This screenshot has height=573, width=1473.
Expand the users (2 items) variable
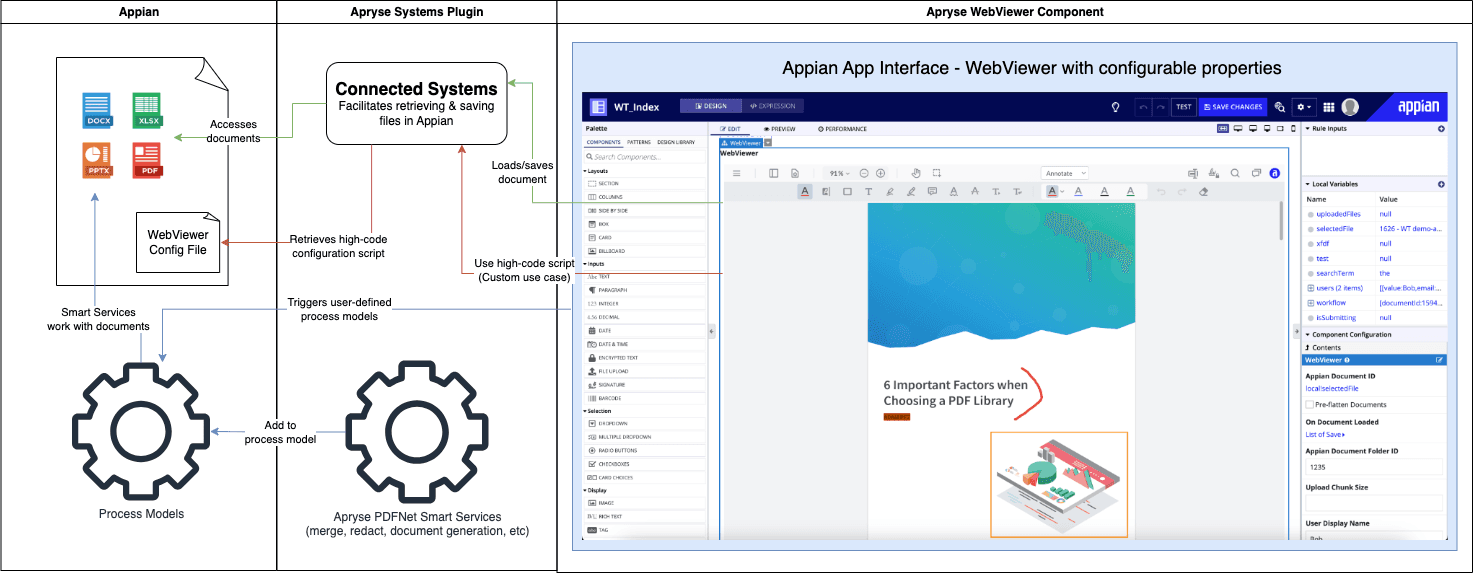tap(1310, 288)
